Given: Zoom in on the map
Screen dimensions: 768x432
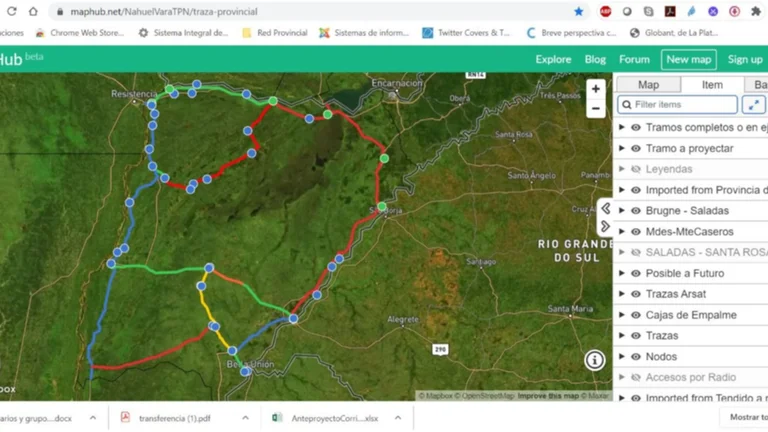Looking at the screenshot, I should click(596, 89).
